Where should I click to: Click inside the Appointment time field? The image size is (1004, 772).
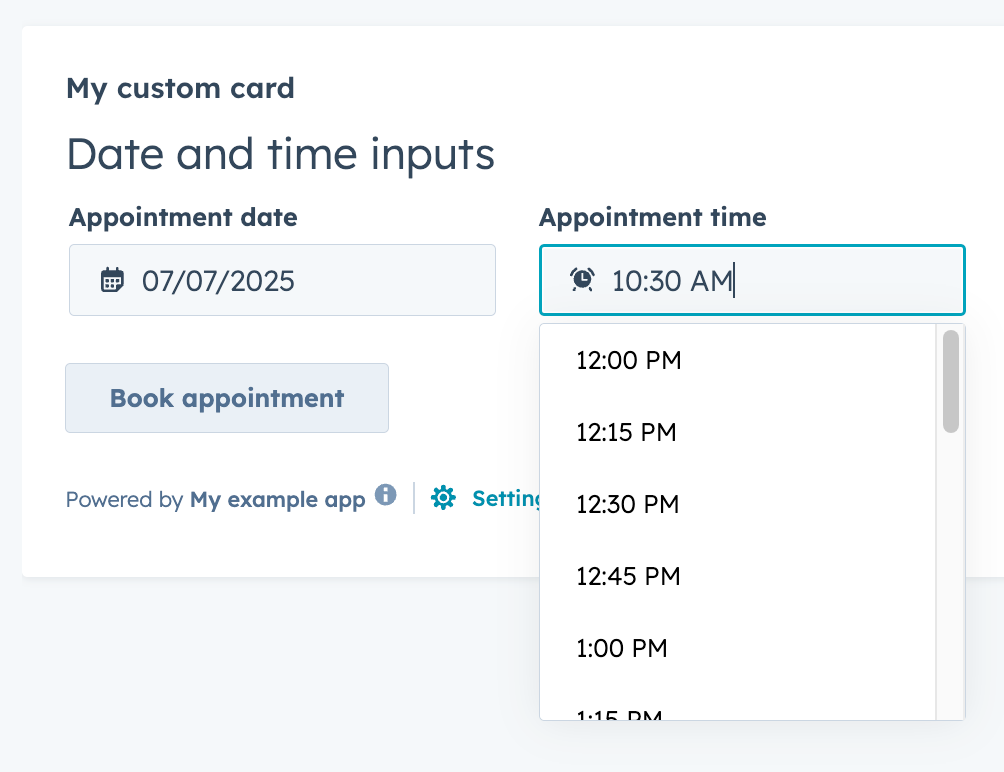point(800,280)
